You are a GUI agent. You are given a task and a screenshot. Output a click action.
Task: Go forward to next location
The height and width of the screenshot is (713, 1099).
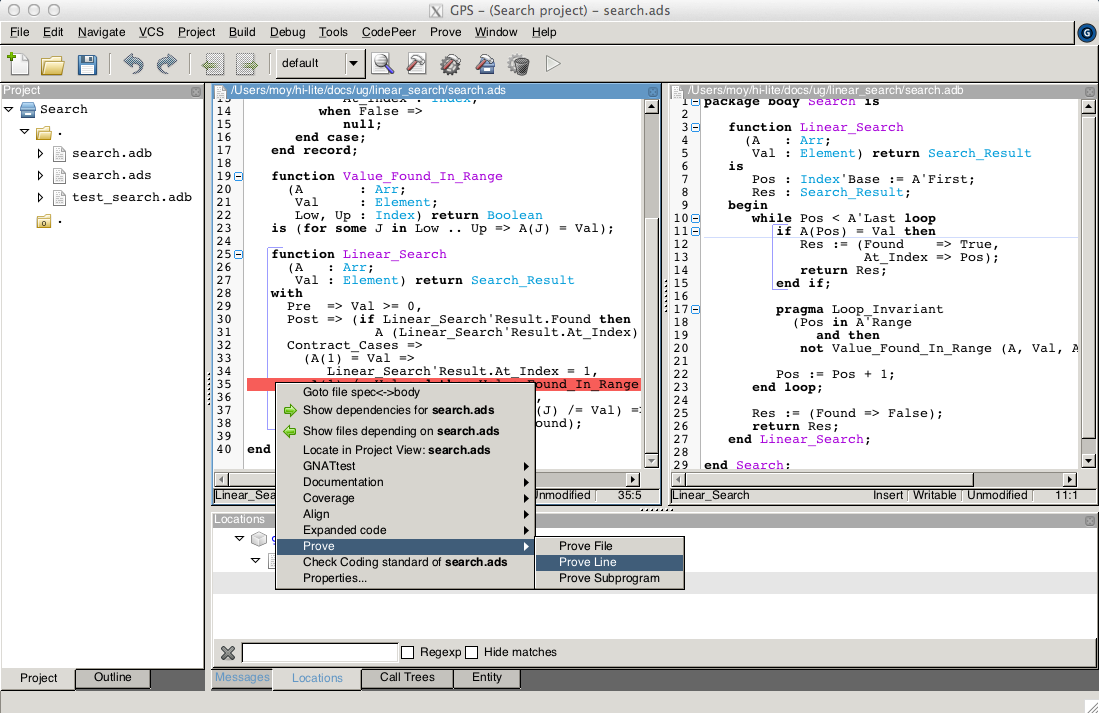coord(247,64)
